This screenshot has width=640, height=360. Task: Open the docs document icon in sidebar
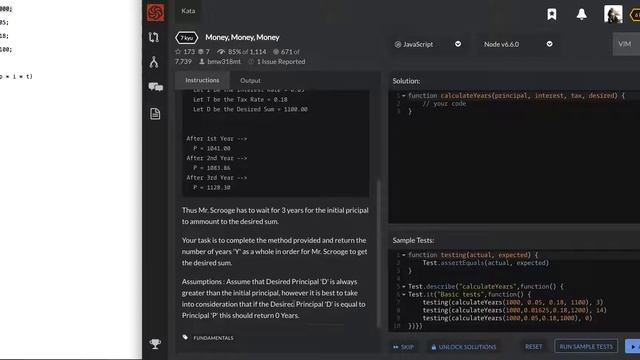tap(155, 114)
